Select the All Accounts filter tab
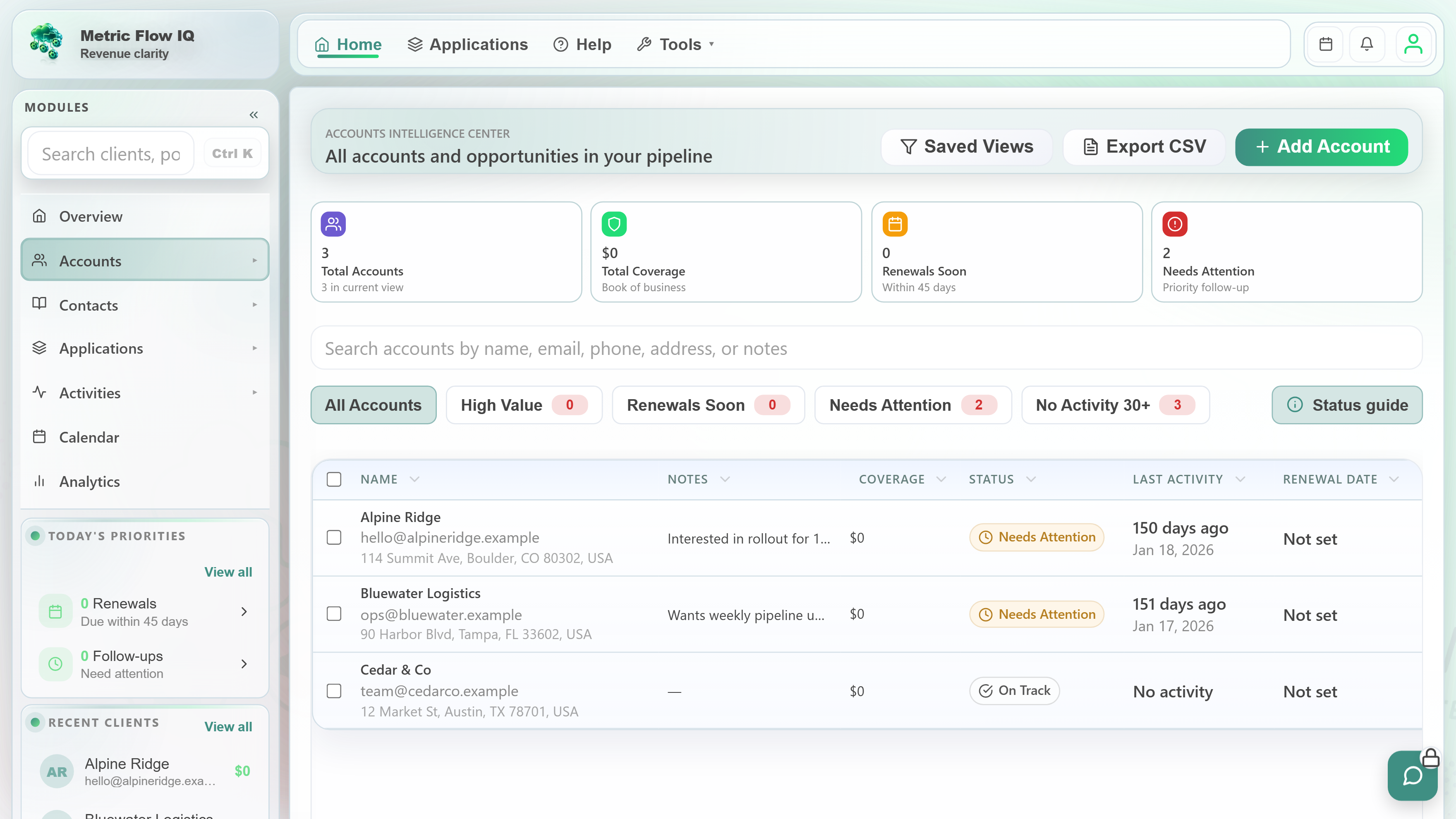This screenshot has width=1456, height=819. point(373,405)
